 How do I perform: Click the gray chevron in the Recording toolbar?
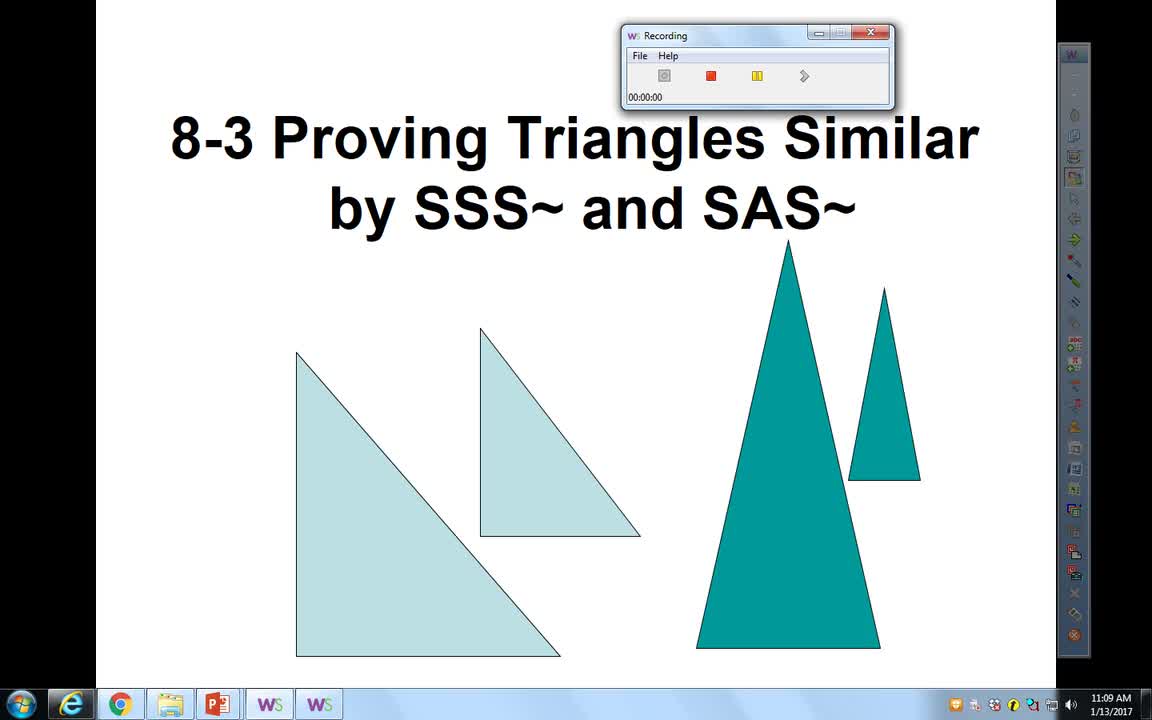[x=804, y=75]
